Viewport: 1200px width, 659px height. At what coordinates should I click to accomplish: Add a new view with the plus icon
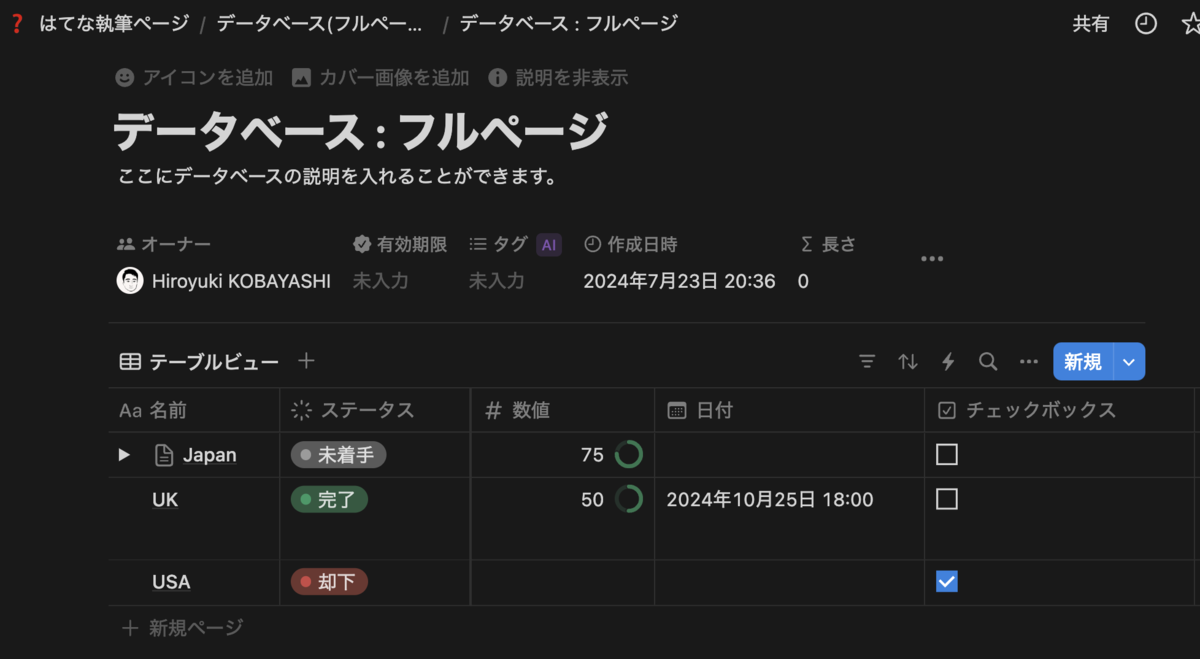tap(306, 361)
